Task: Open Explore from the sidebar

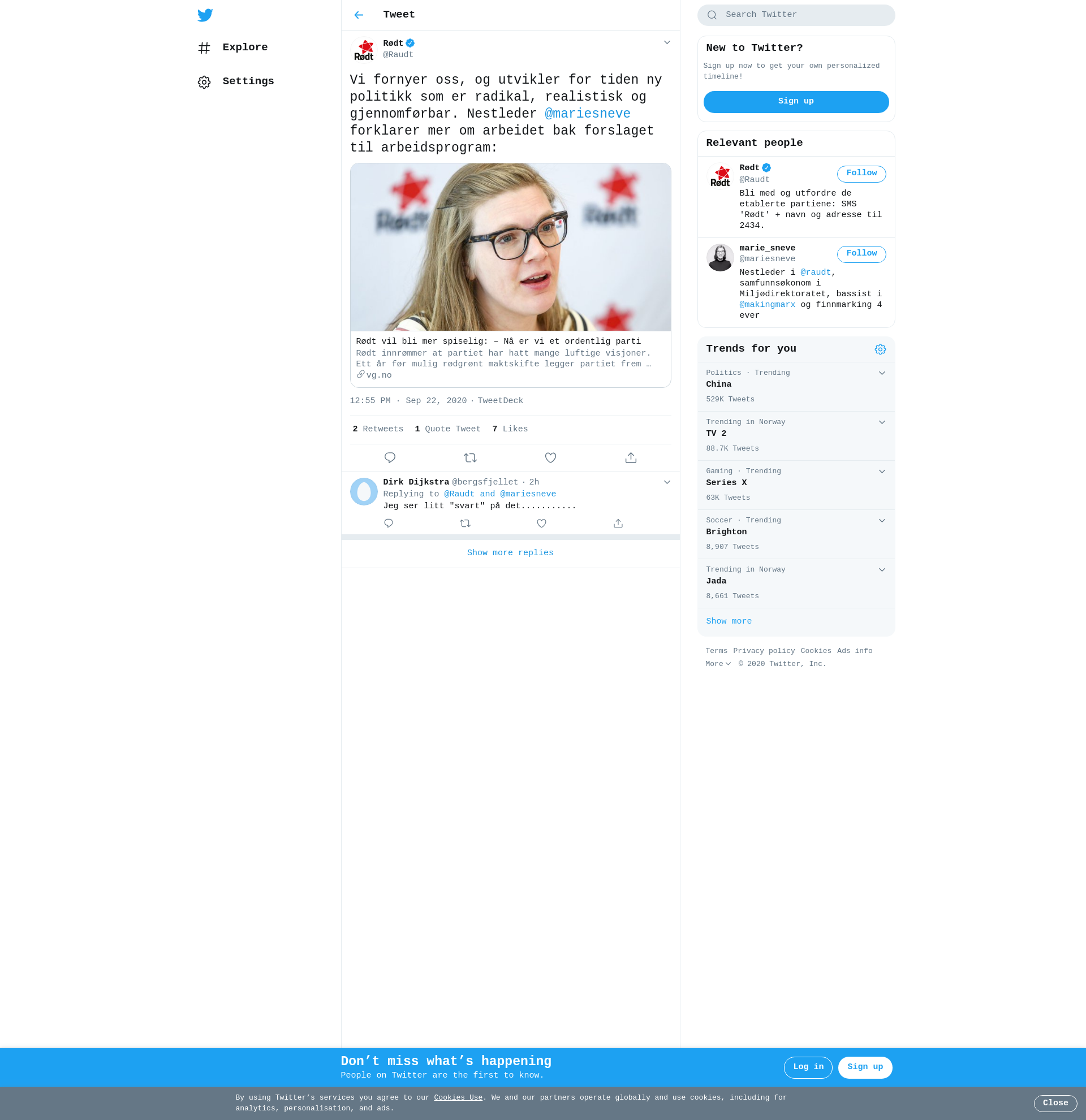Action: click(232, 47)
